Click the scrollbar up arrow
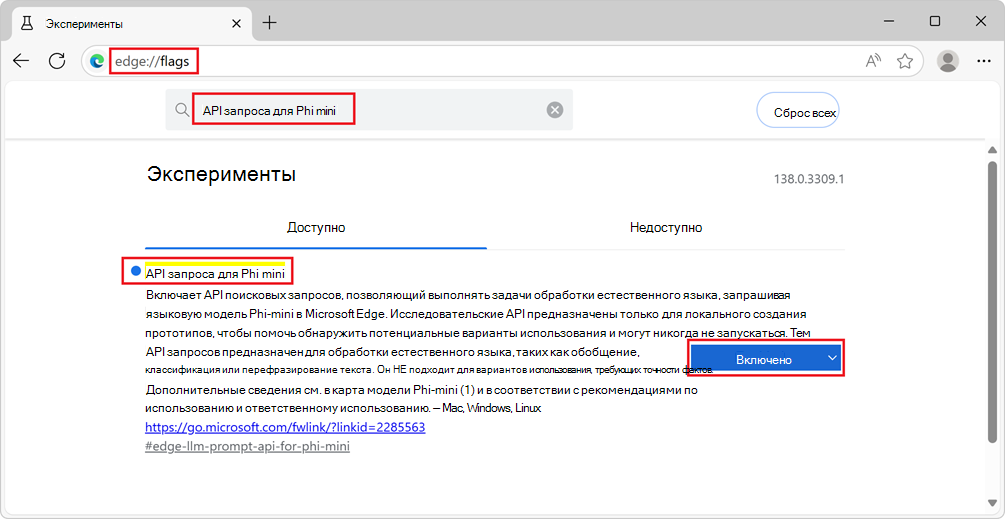Screen dimensions: 1005x519 pyautogui.click(x=992, y=149)
